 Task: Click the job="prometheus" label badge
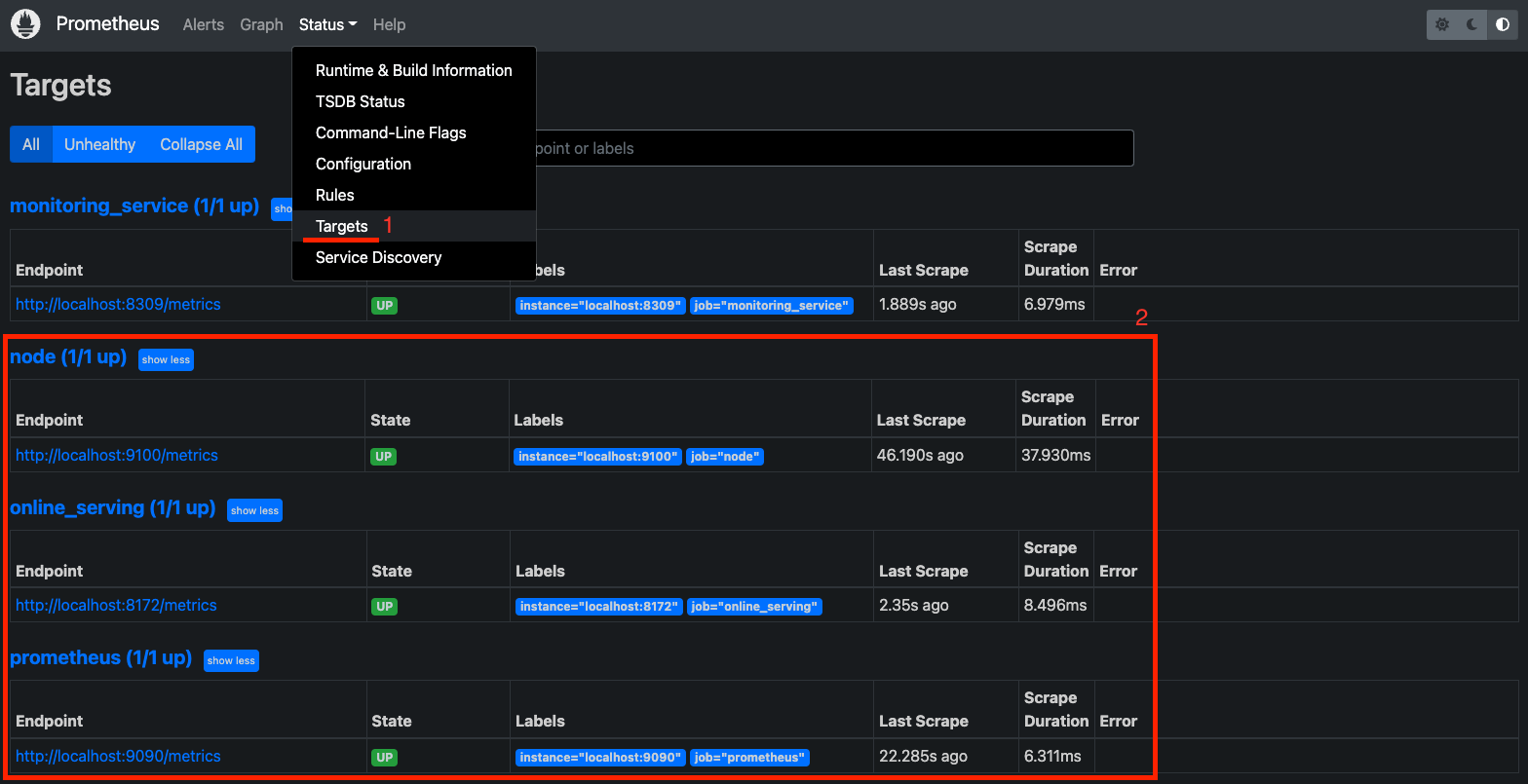750,757
